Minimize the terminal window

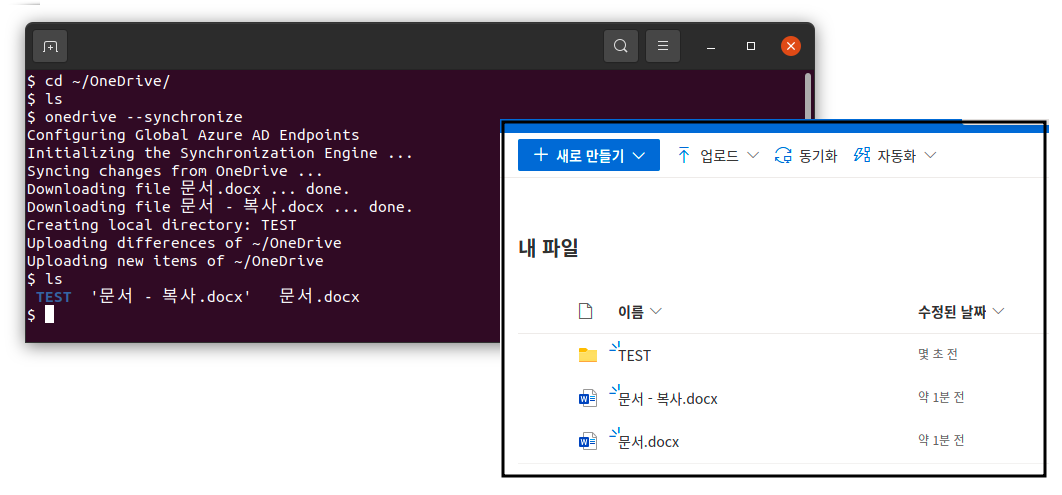point(710,47)
